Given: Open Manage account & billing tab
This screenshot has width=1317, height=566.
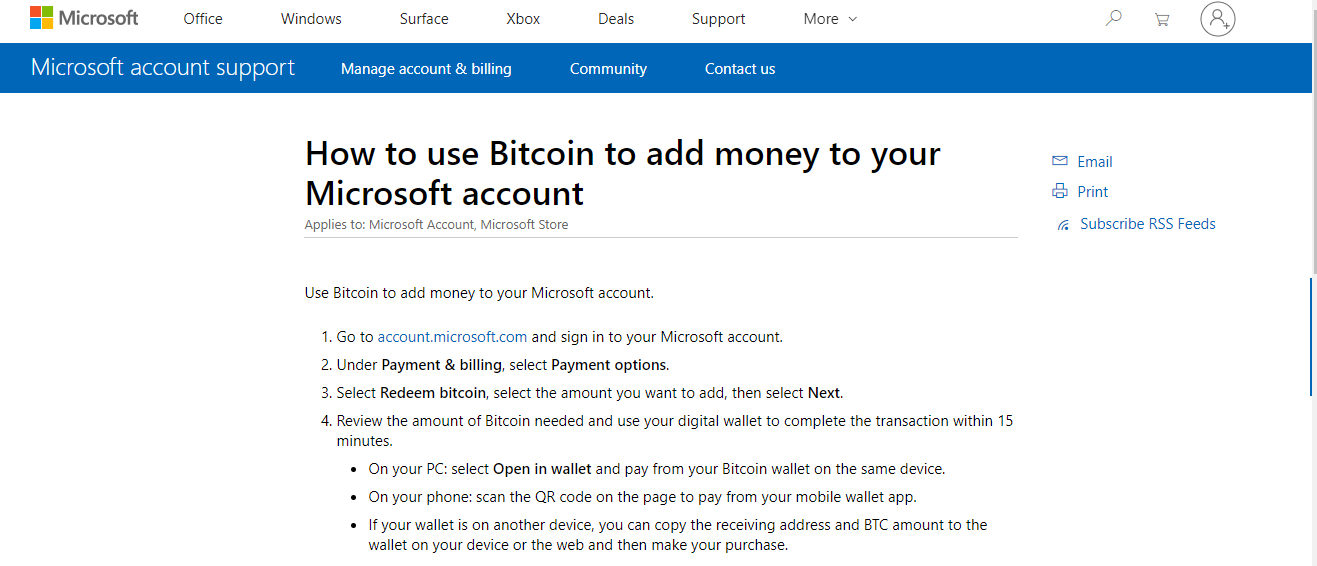Looking at the screenshot, I should click(426, 69).
